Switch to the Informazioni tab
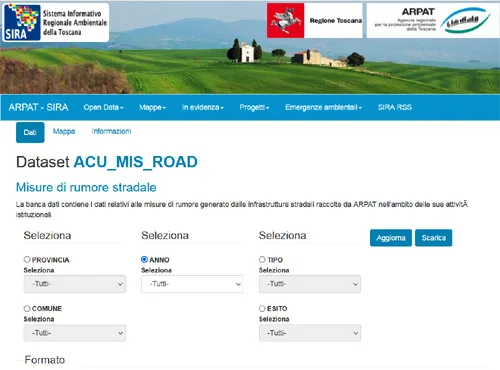 click(x=111, y=131)
